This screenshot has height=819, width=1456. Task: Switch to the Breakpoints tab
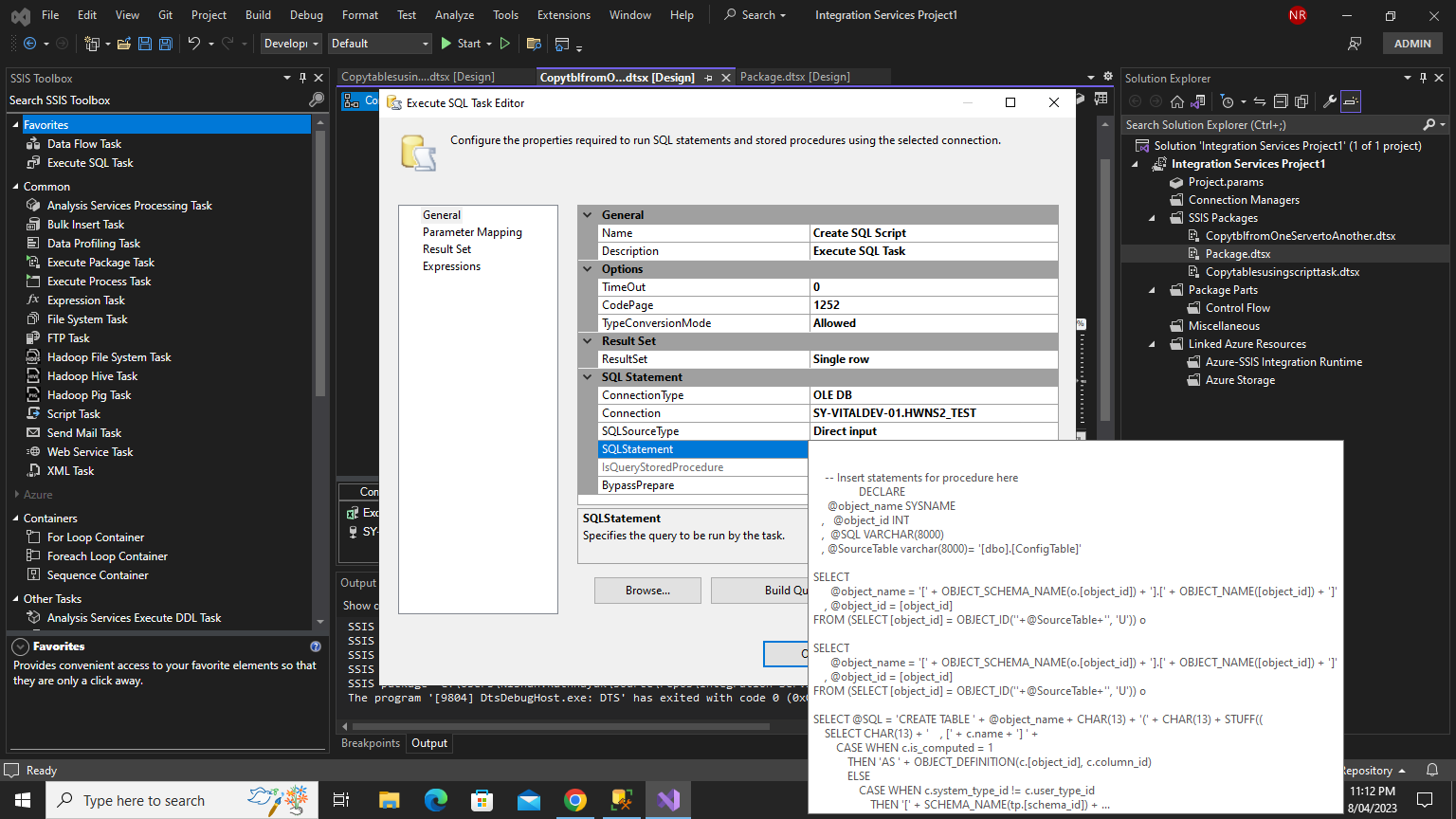371,743
